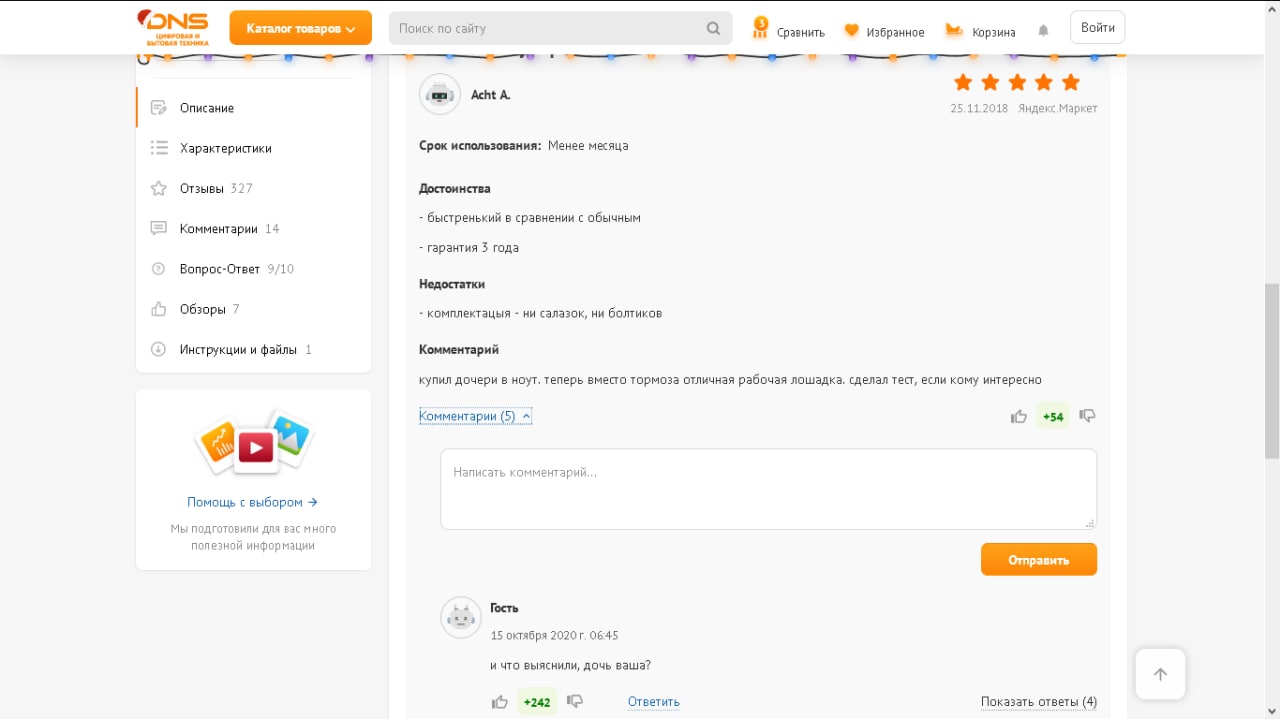Image resolution: width=1280 pixels, height=719 pixels.
Task: Click Ответить under Гость comment
Action: [x=654, y=702]
